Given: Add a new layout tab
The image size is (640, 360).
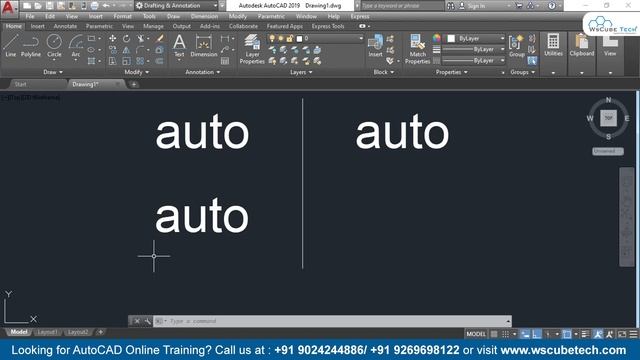Looking at the screenshot, I should click(100, 332).
